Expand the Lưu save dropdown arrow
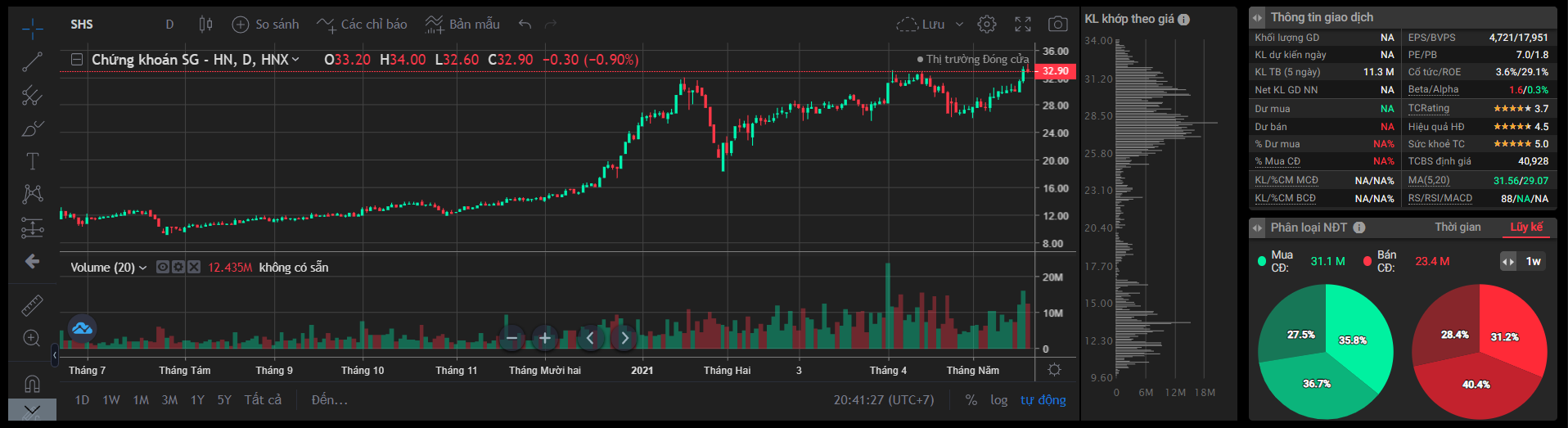This screenshot has width=1568, height=428. [960, 25]
